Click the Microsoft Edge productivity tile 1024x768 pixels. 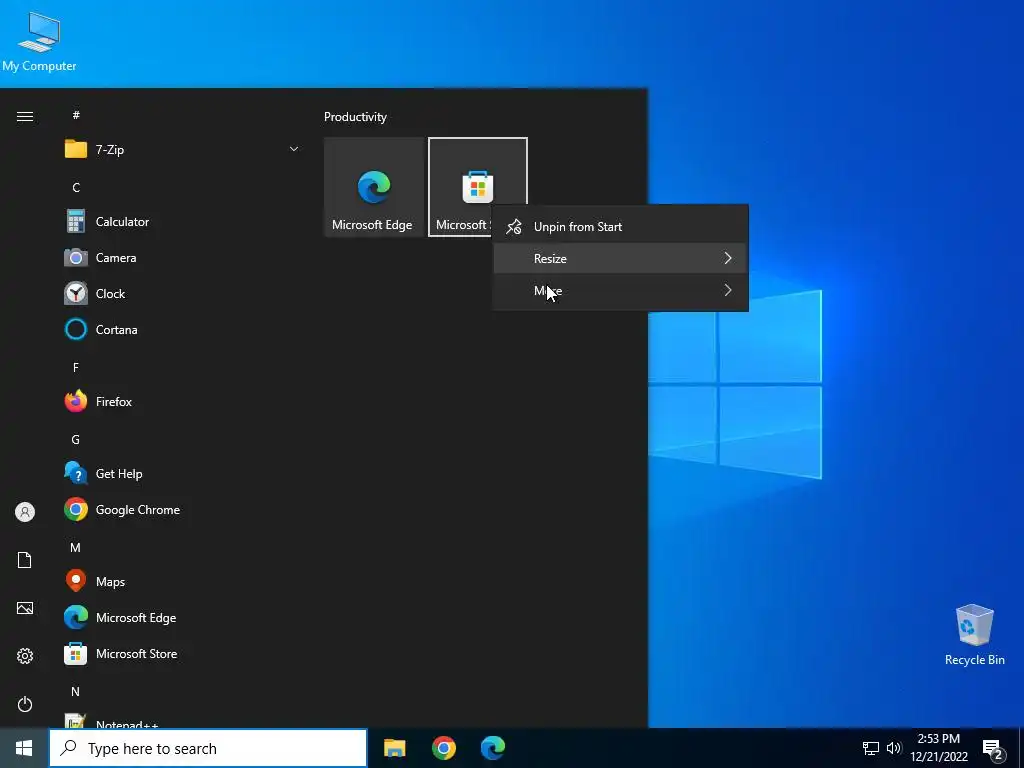[374, 187]
